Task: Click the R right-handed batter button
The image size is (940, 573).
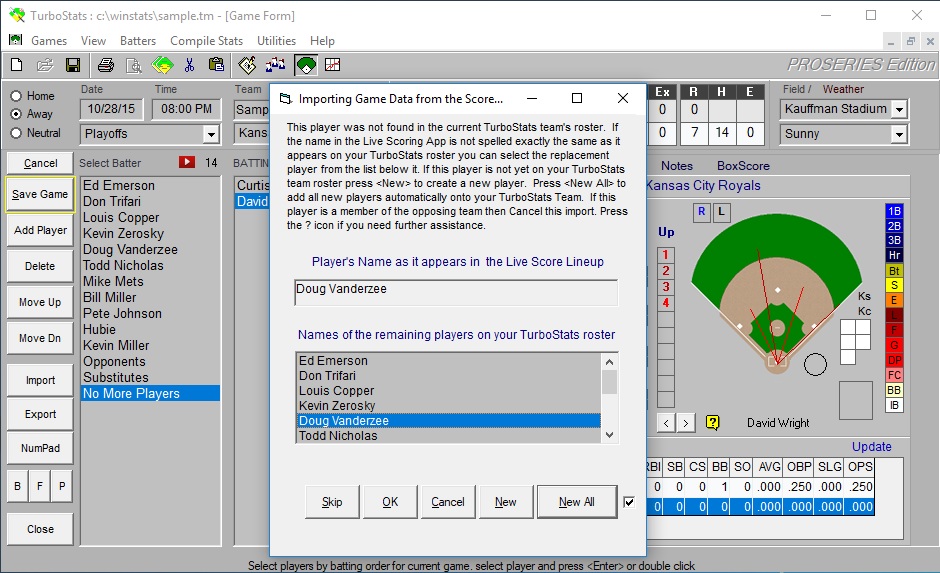Action: tap(701, 212)
